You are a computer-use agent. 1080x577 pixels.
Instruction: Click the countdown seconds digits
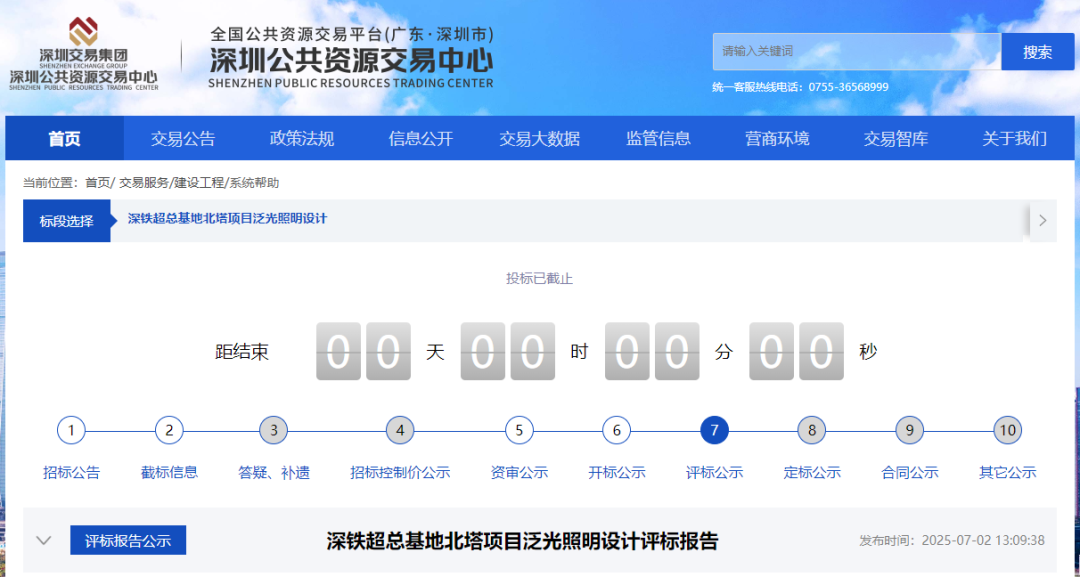coord(796,351)
